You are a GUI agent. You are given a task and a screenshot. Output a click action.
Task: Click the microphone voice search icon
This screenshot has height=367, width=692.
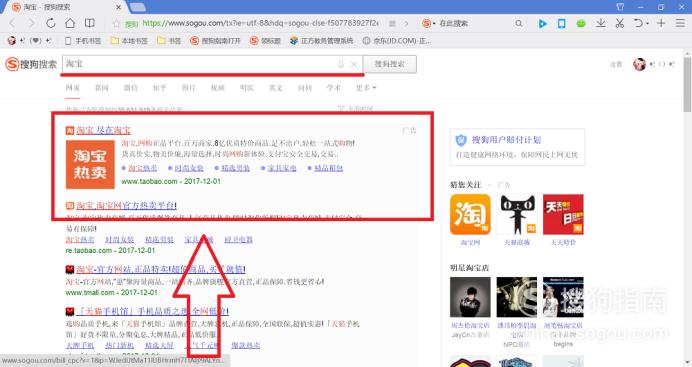tap(341, 64)
